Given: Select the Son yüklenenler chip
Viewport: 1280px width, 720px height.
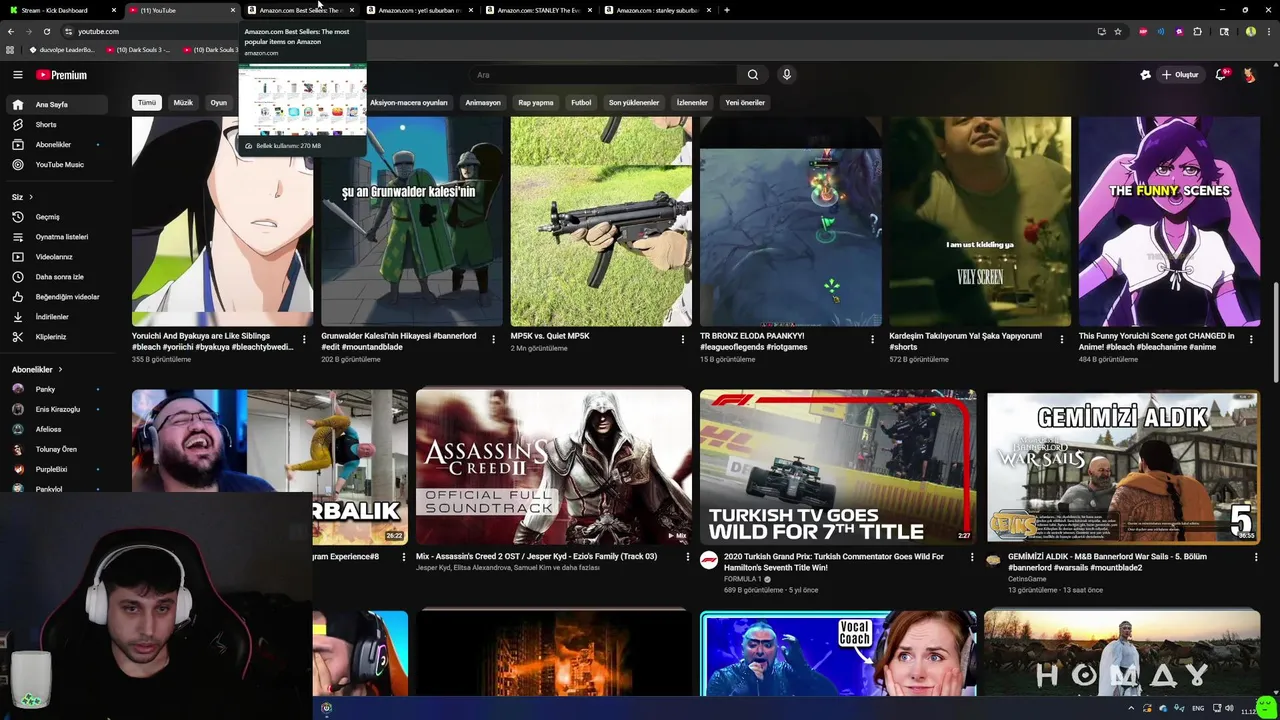Looking at the screenshot, I should (634, 102).
